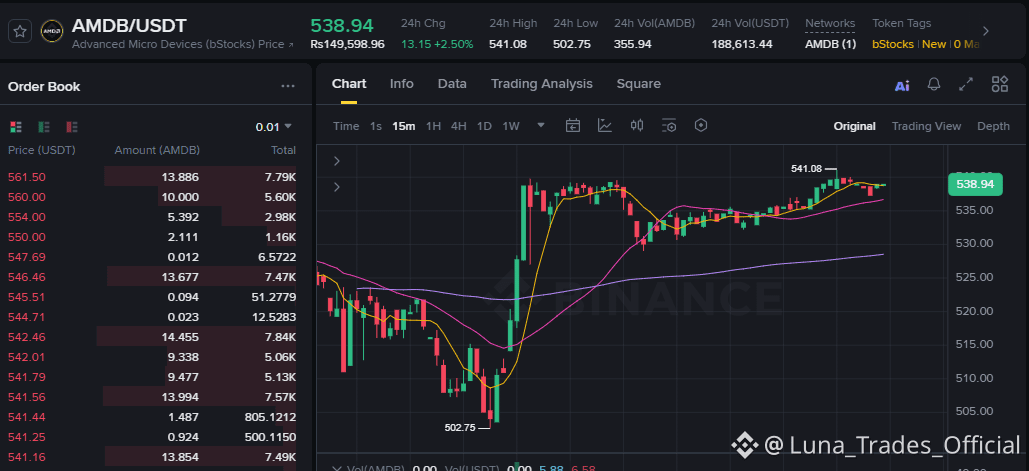Select the 541.25 ask price row

pyautogui.click(x=152, y=437)
